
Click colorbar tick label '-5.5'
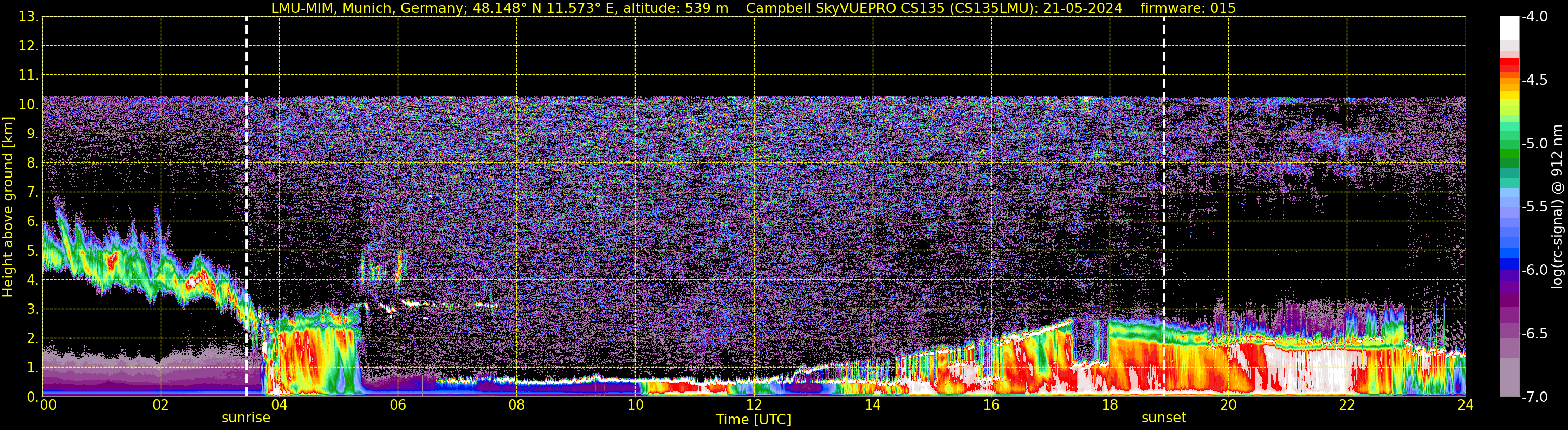(1535, 207)
